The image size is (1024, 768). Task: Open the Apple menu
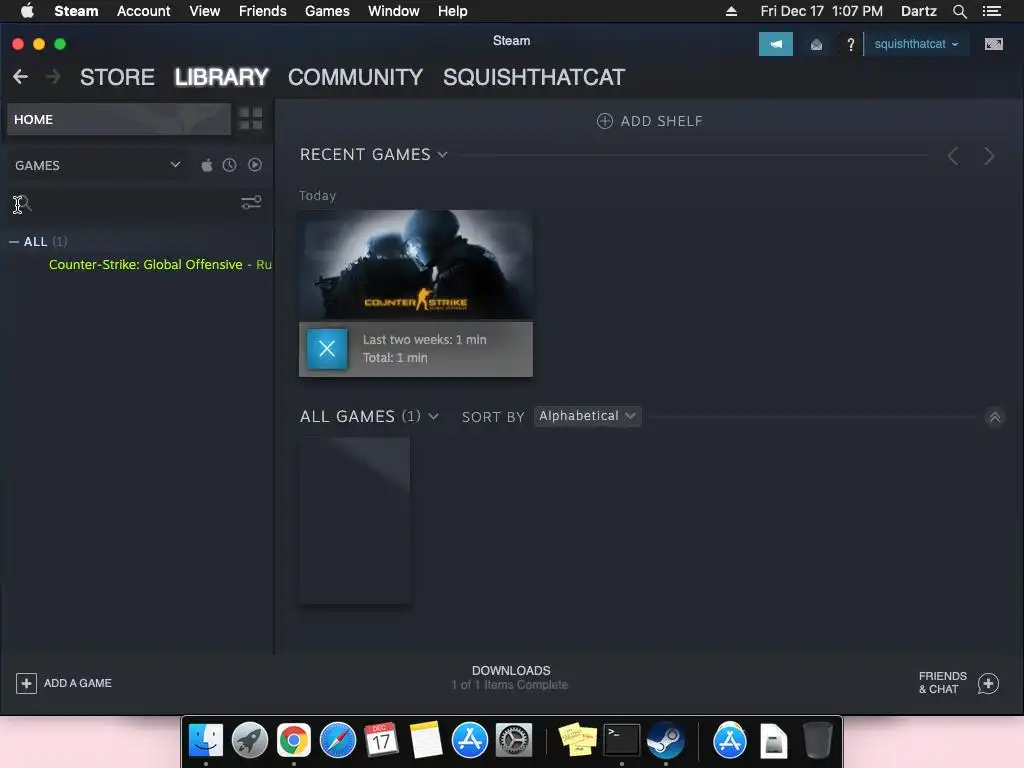27,10
